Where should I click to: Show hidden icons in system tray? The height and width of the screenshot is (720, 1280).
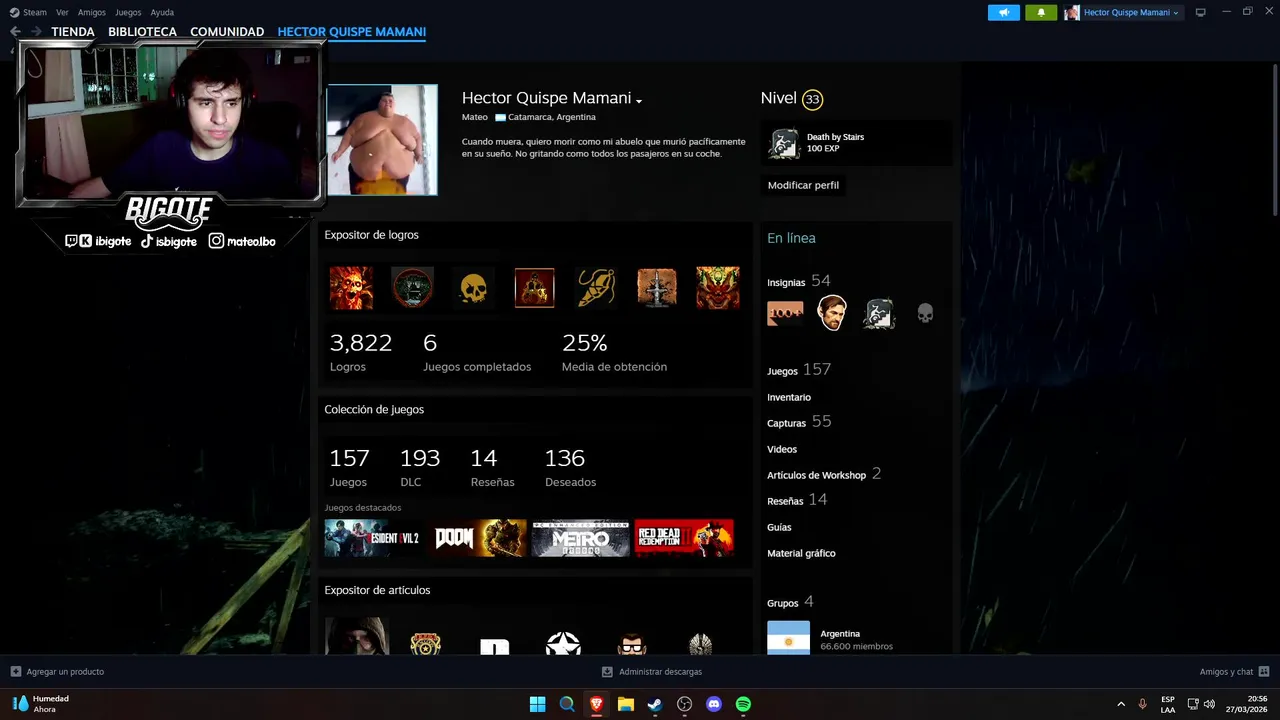(x=1121, y=704)
